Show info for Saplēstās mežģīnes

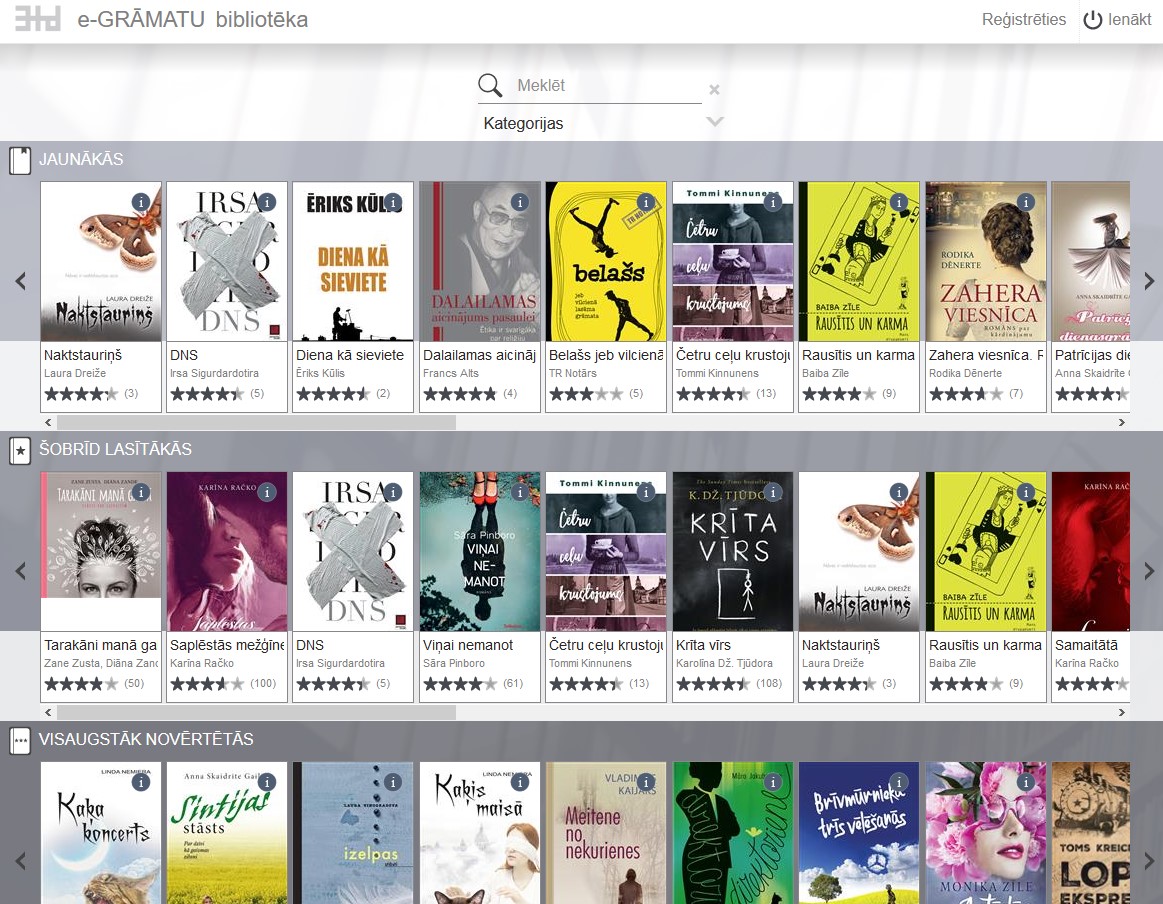click(x=267, y=492)
